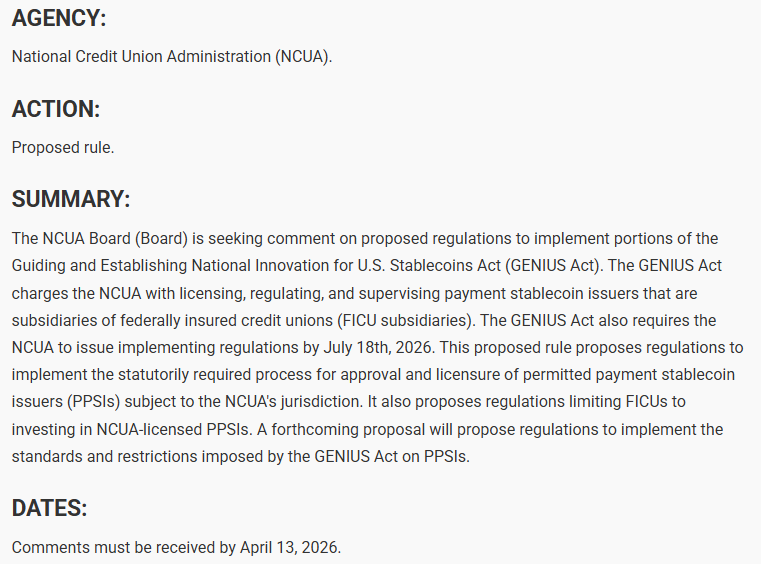Click "The NCUA Board (Board)" opening phrase
761x564 pixels.
tap(99, 239)
